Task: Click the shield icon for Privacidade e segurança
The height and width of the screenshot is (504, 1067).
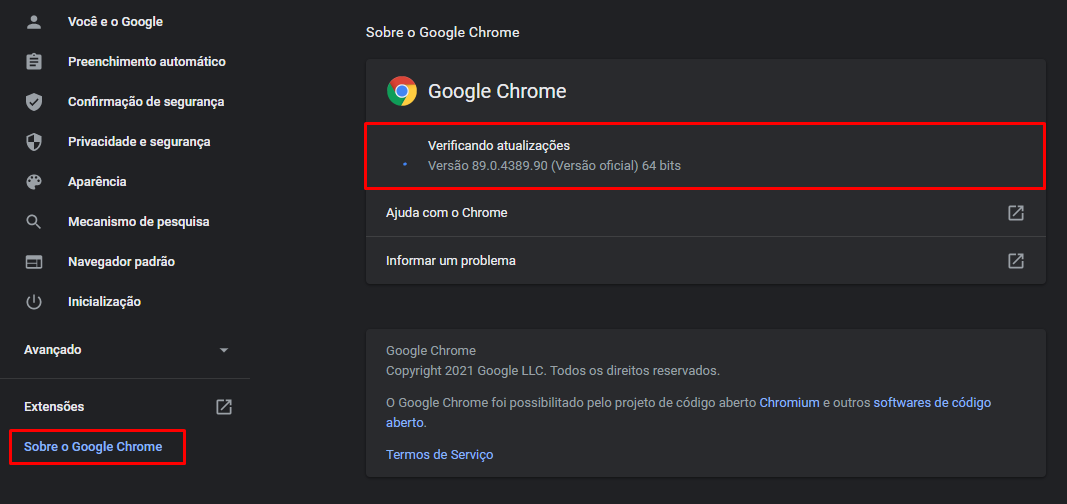Action: point(34,142)
